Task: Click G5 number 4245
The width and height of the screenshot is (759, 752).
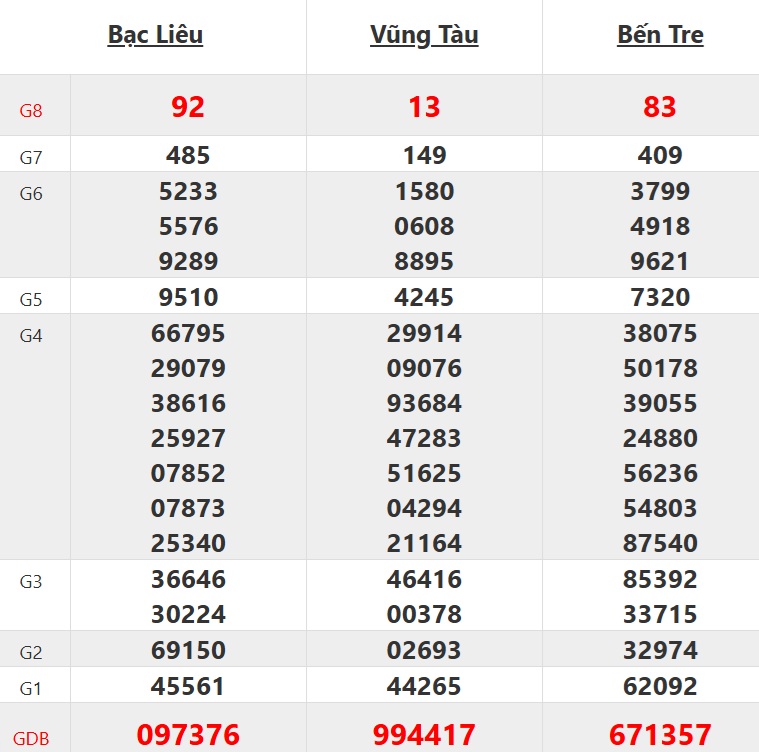Action: click(424, 298)
